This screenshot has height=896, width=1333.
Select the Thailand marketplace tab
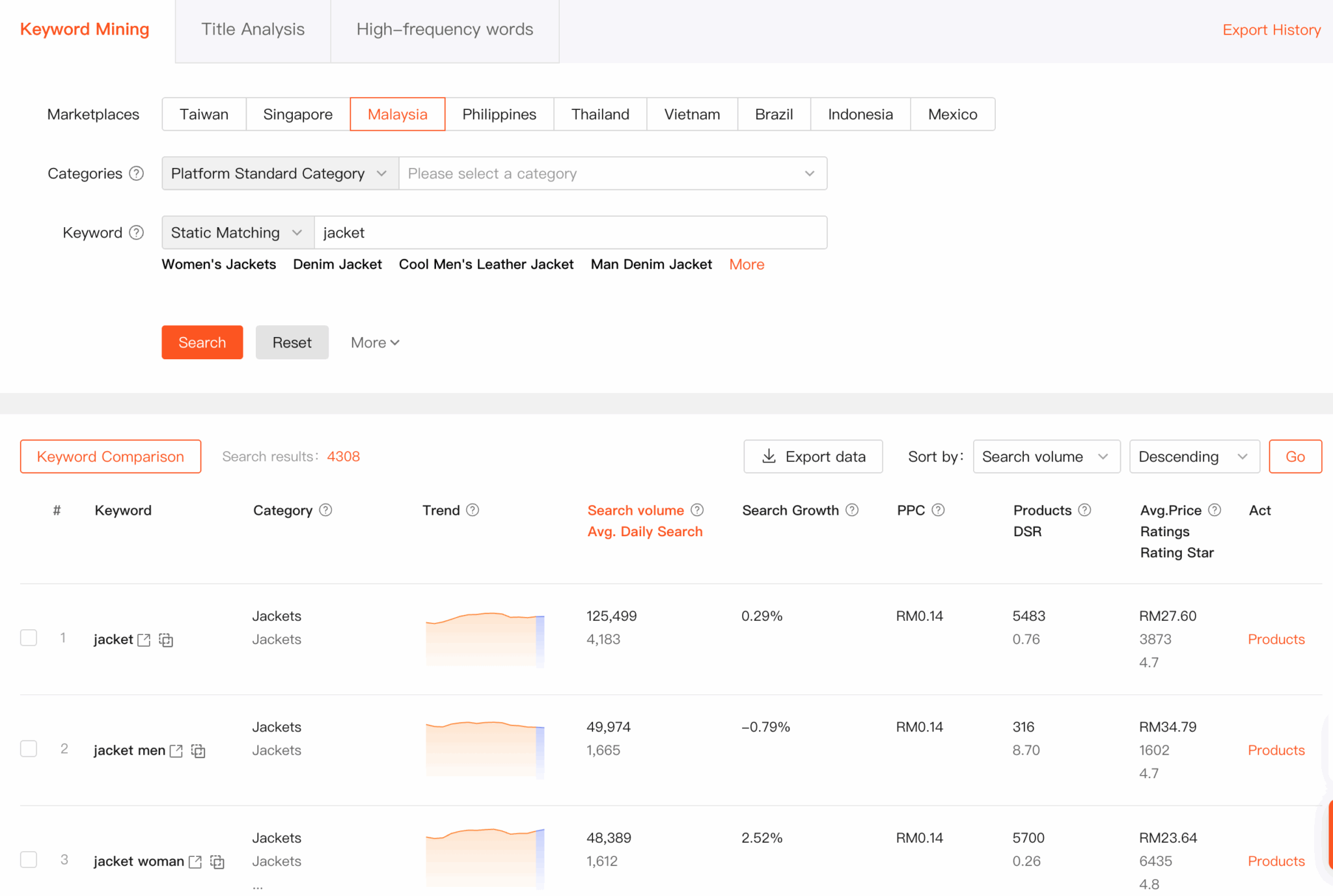(x=599, y=114)
